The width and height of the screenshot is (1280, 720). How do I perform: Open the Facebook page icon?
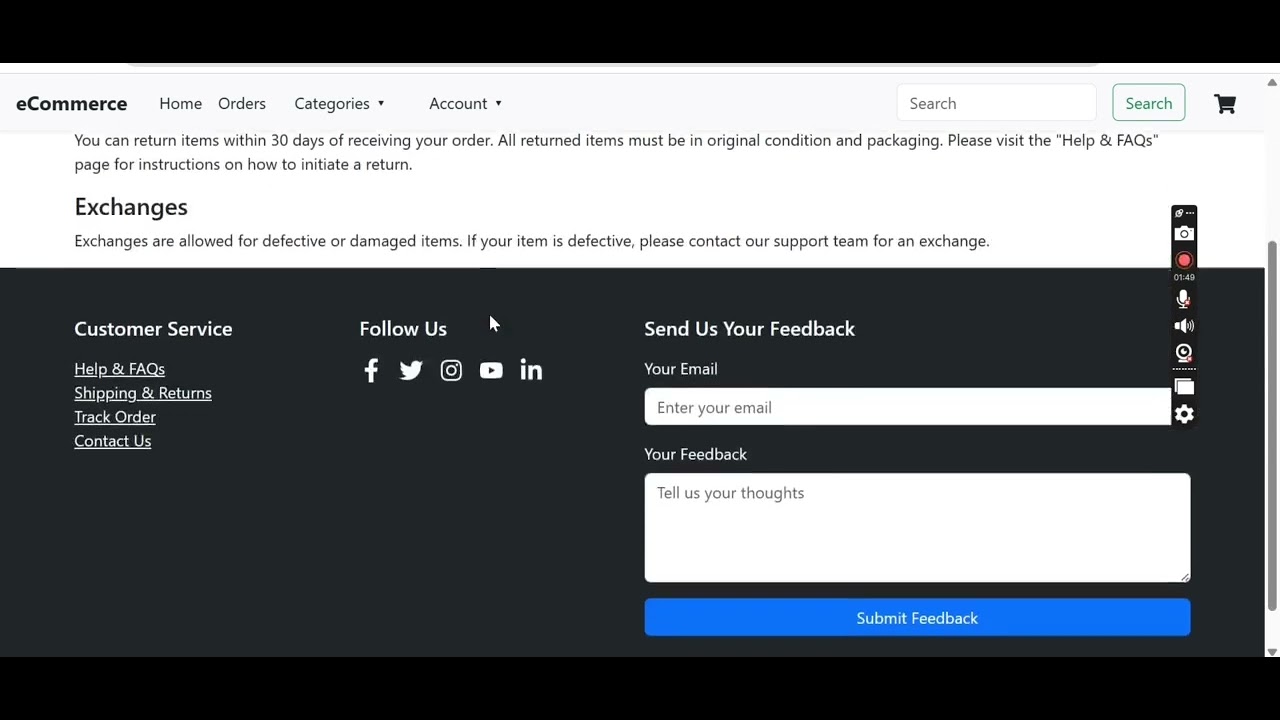point(371,371)
